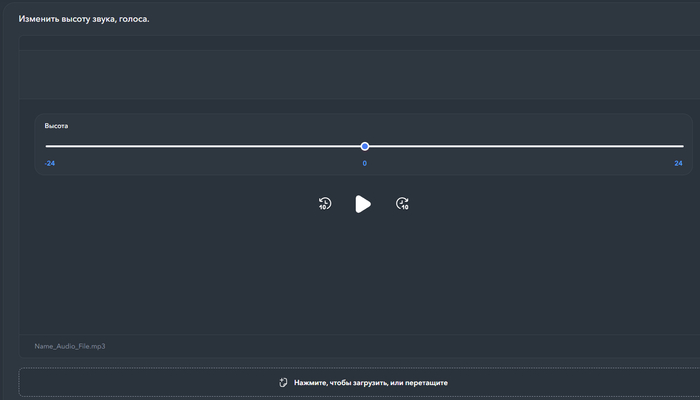700x400 pixels.
Task: Click the right edge of dashed upload zone
Action: (x=690, y=382)
